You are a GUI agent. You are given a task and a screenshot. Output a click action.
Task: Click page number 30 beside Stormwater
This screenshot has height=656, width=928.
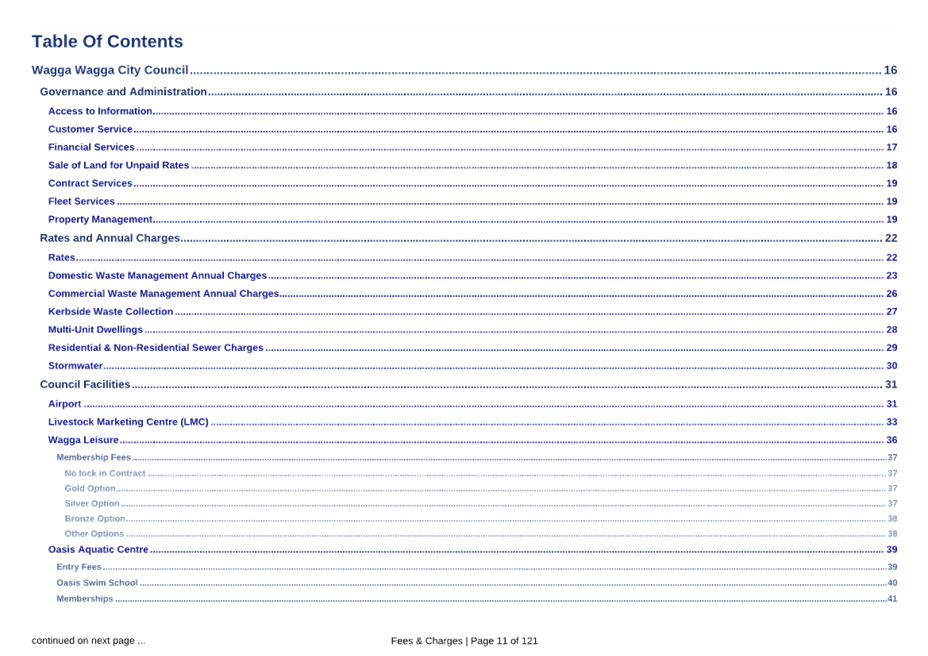891,366
